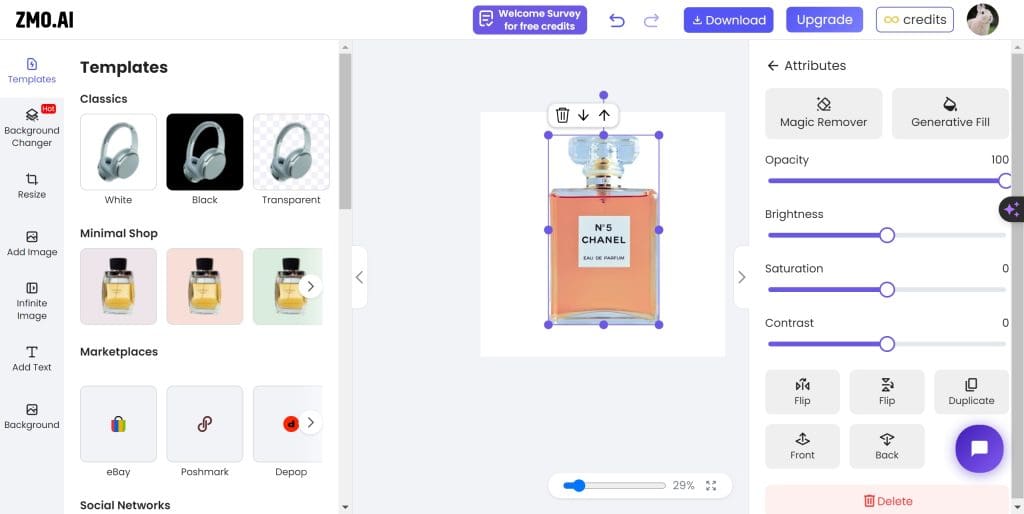Collapse the left Templates panel

point(359,277)
